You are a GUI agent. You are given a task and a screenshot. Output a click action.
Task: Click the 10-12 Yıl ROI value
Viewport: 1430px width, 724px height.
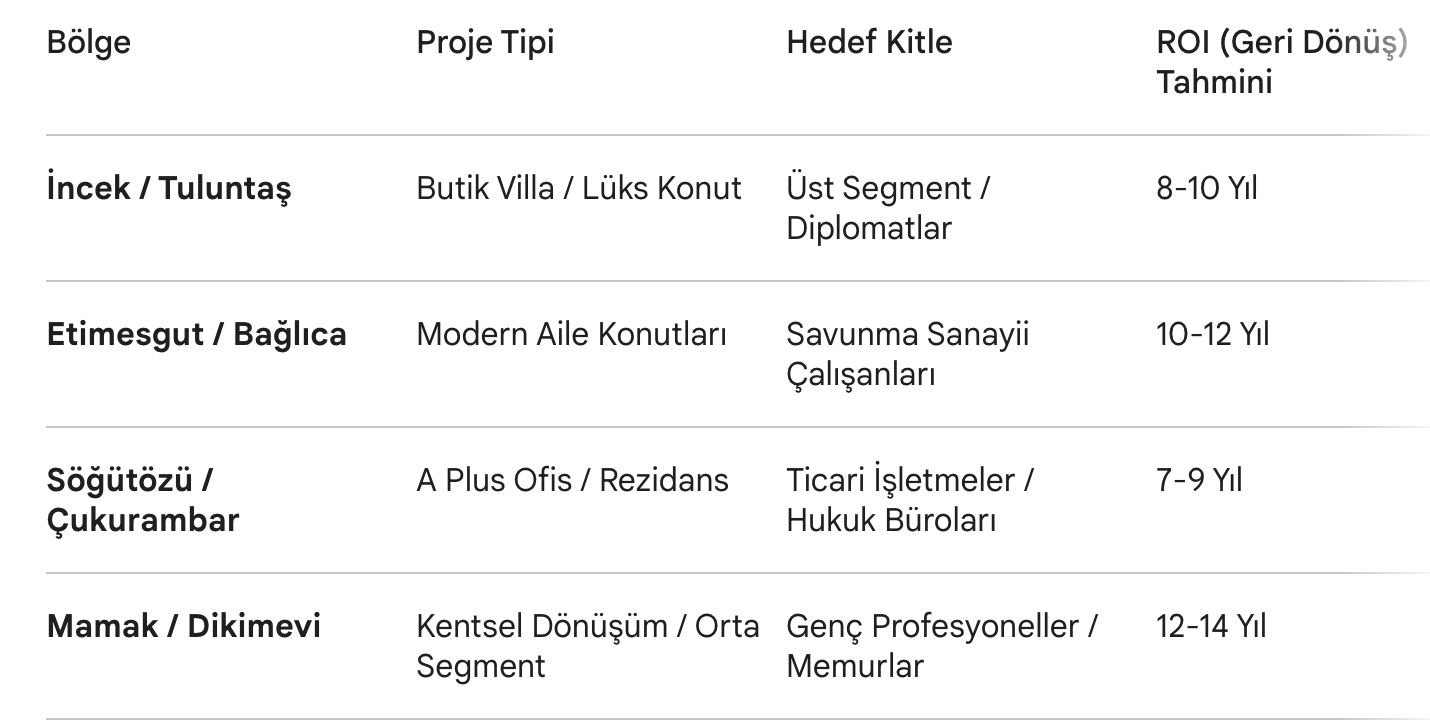coord(1212,334)
